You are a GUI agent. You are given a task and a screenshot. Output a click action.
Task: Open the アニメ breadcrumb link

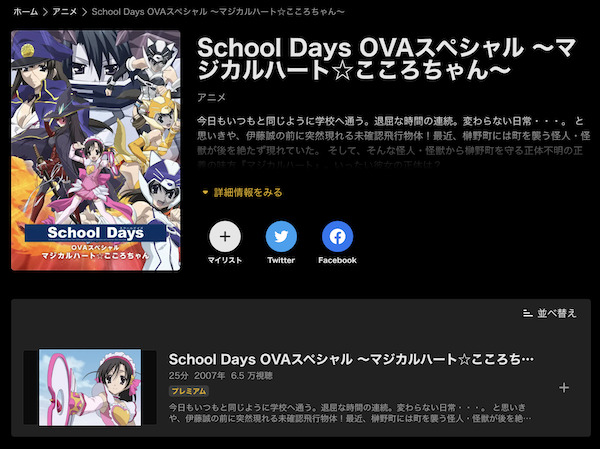[64, 12]
